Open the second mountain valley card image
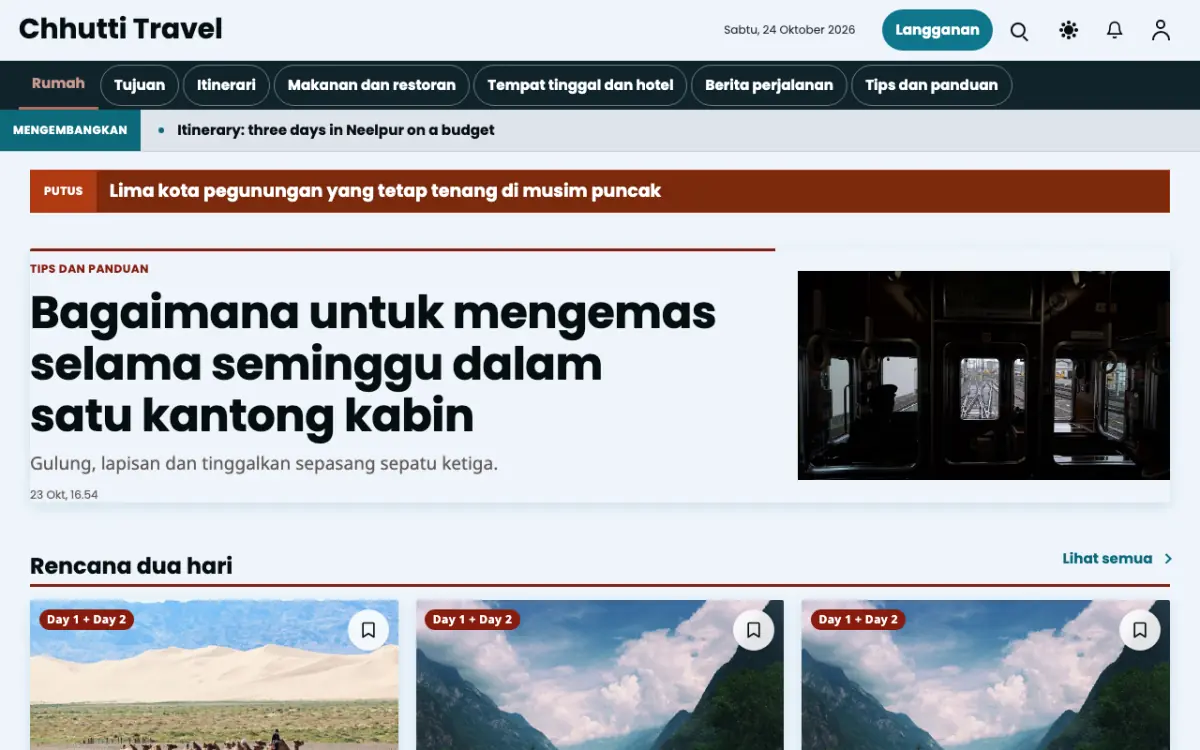This screenshot has height=750, width=1200. pyautogui.click(x=600, y=675)
